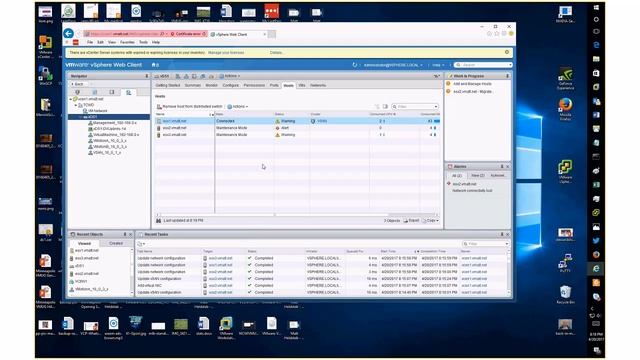Image resolution: width=640 pixels, height=360 pixels.
Task: Open the GeForce Experience desktop icon
Action: click(565, 78)
